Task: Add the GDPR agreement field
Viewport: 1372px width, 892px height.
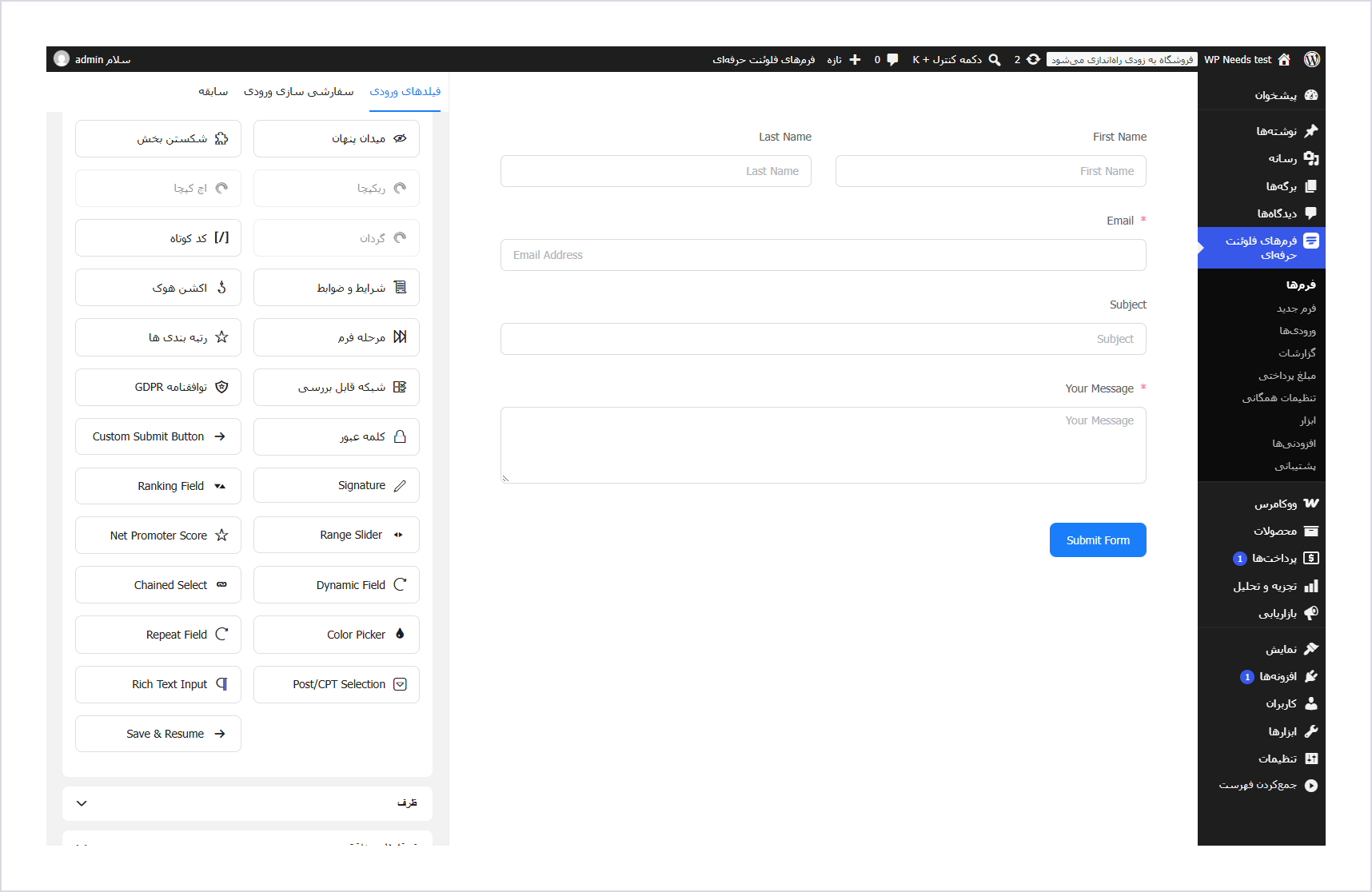Action: (x=158, y=387)
